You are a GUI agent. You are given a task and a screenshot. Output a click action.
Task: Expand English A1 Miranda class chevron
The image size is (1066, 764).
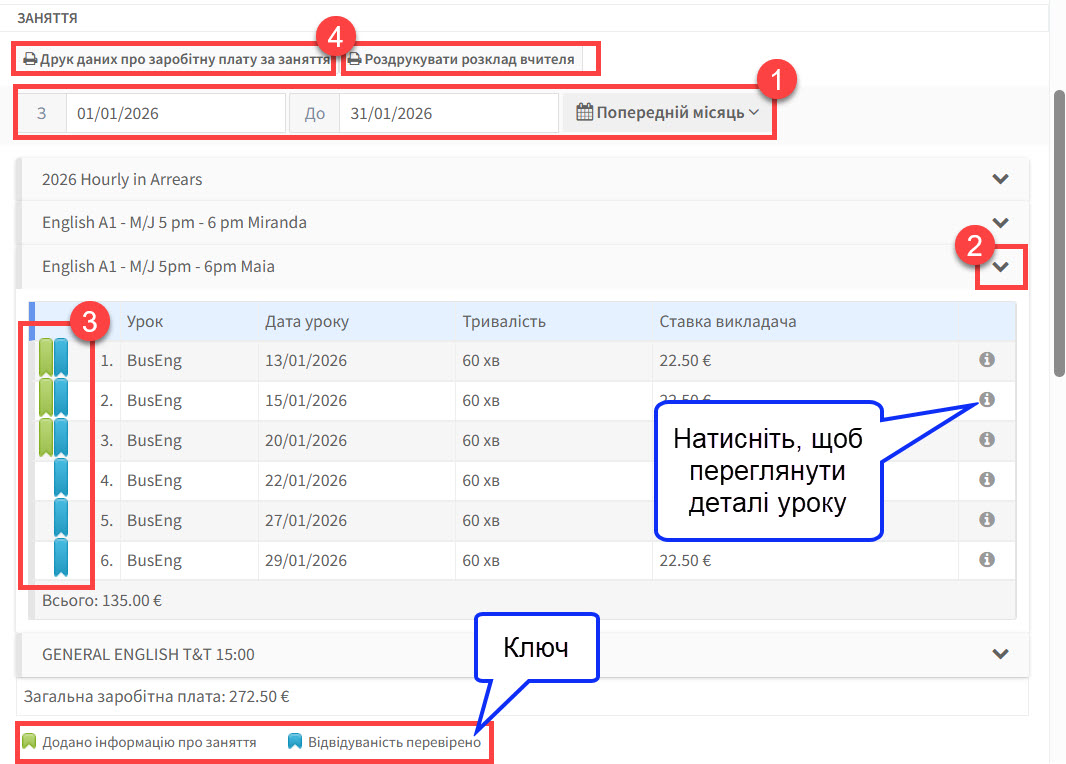[1000, 222]
